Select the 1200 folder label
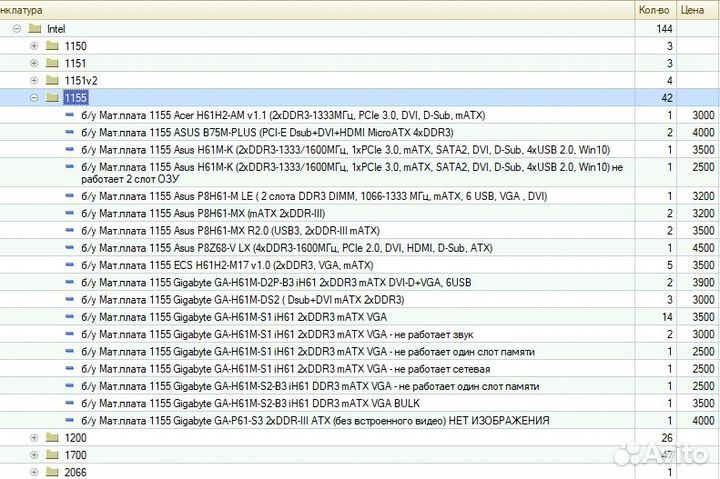The height and width of the screenshot is (479, 720). point(75,438)
